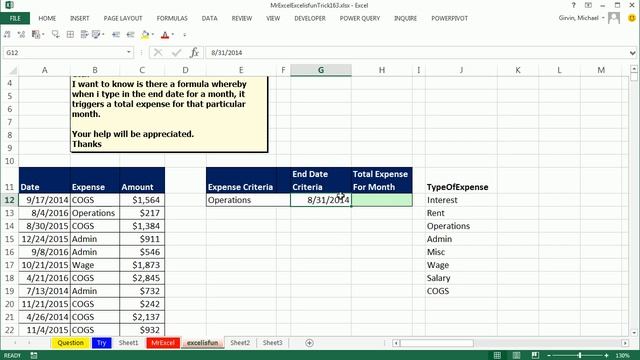Add a new sheet with plus icon
The height and width of the screenshot is (360, 640).
pyautogui.click(x=309, y=343)
